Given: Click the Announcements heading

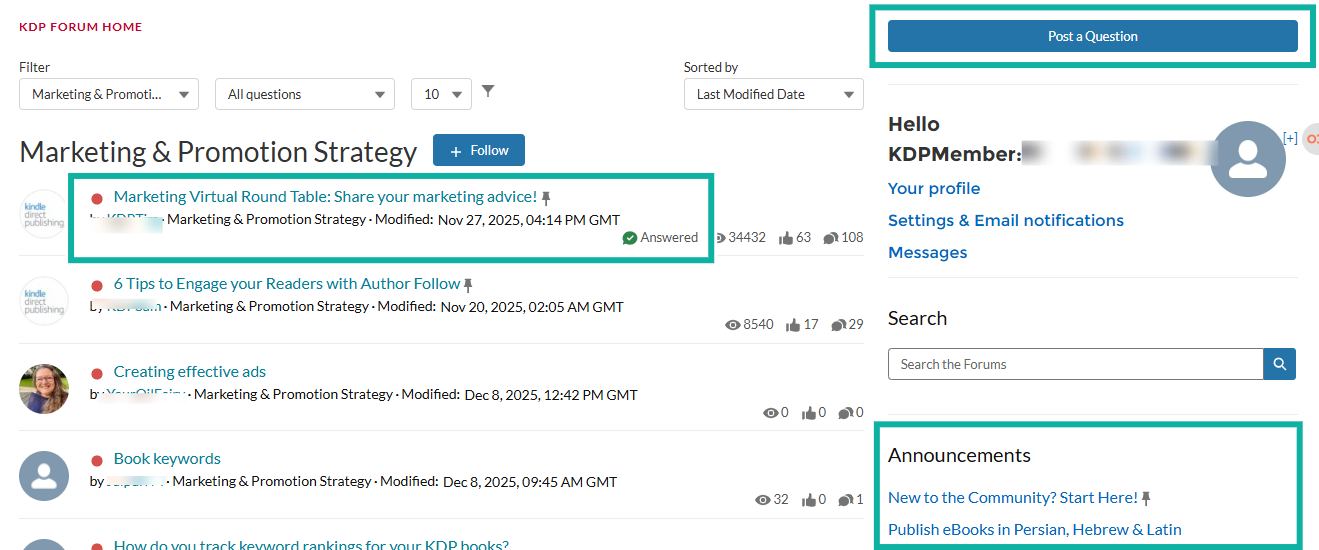Looking at the screenshot, I should point(959,455).
